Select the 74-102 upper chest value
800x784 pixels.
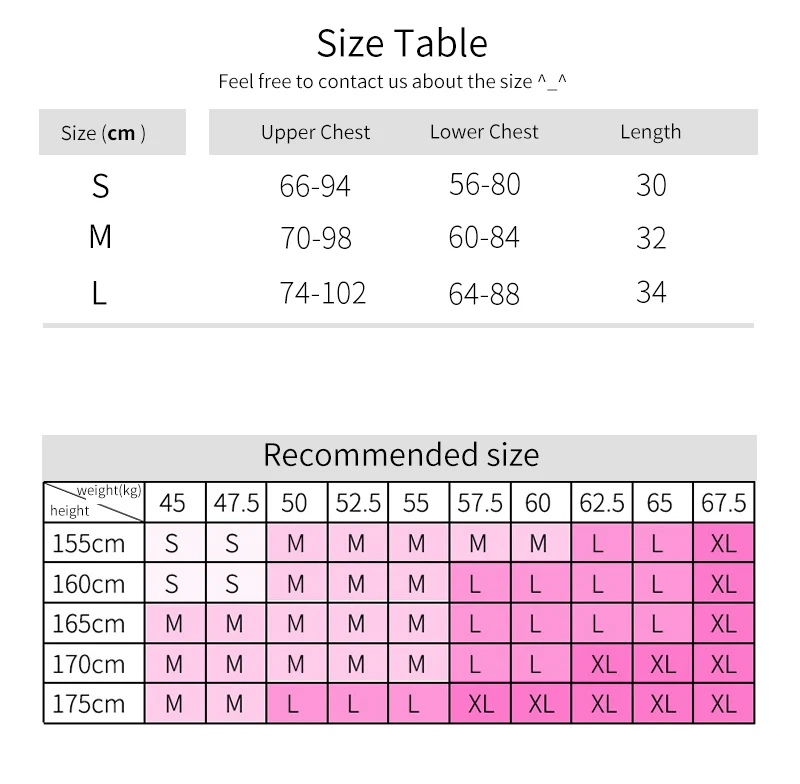pos(322,293)
